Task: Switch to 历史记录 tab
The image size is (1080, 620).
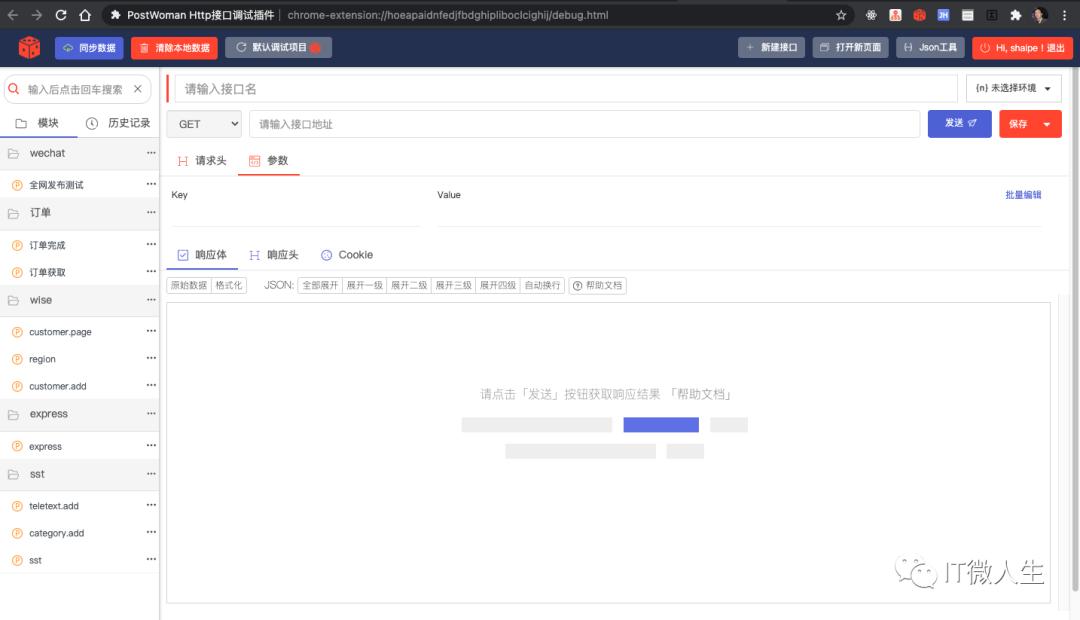Action: [118, 123]
